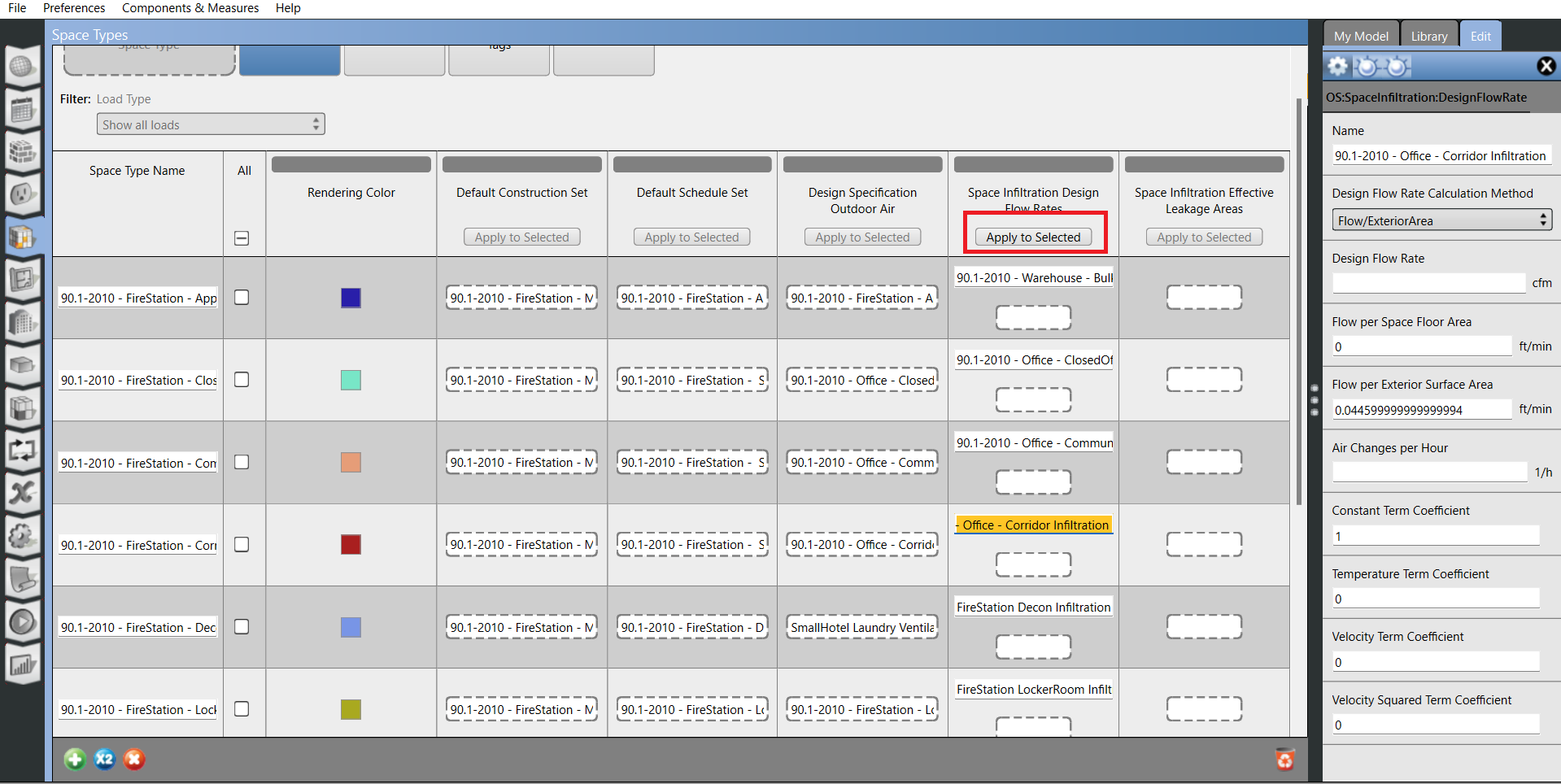
Task: Apply to Selected under Design Specification Outdoor Air
Action: click(863, 237)
